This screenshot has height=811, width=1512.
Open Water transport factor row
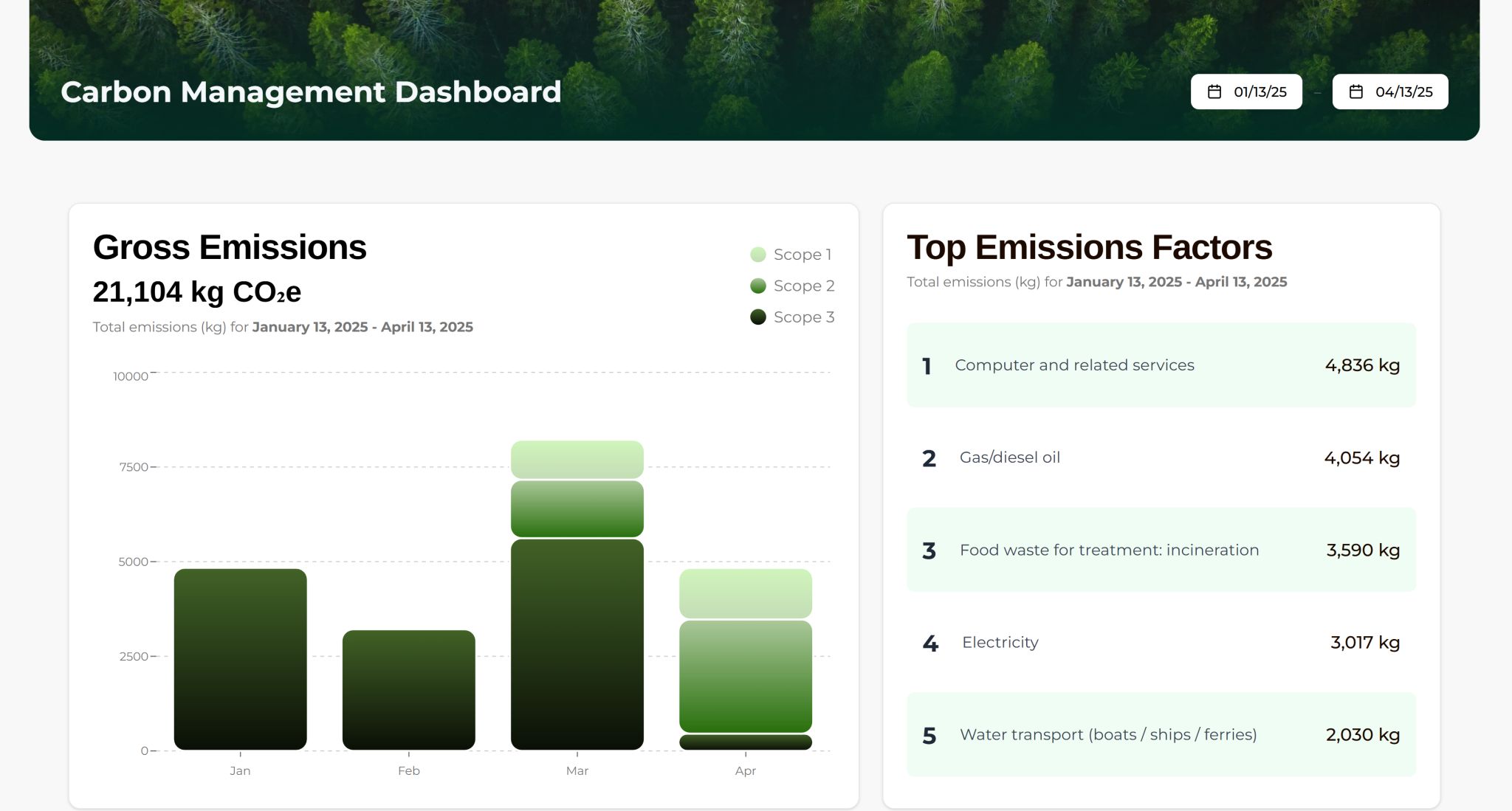point(1161,734)
